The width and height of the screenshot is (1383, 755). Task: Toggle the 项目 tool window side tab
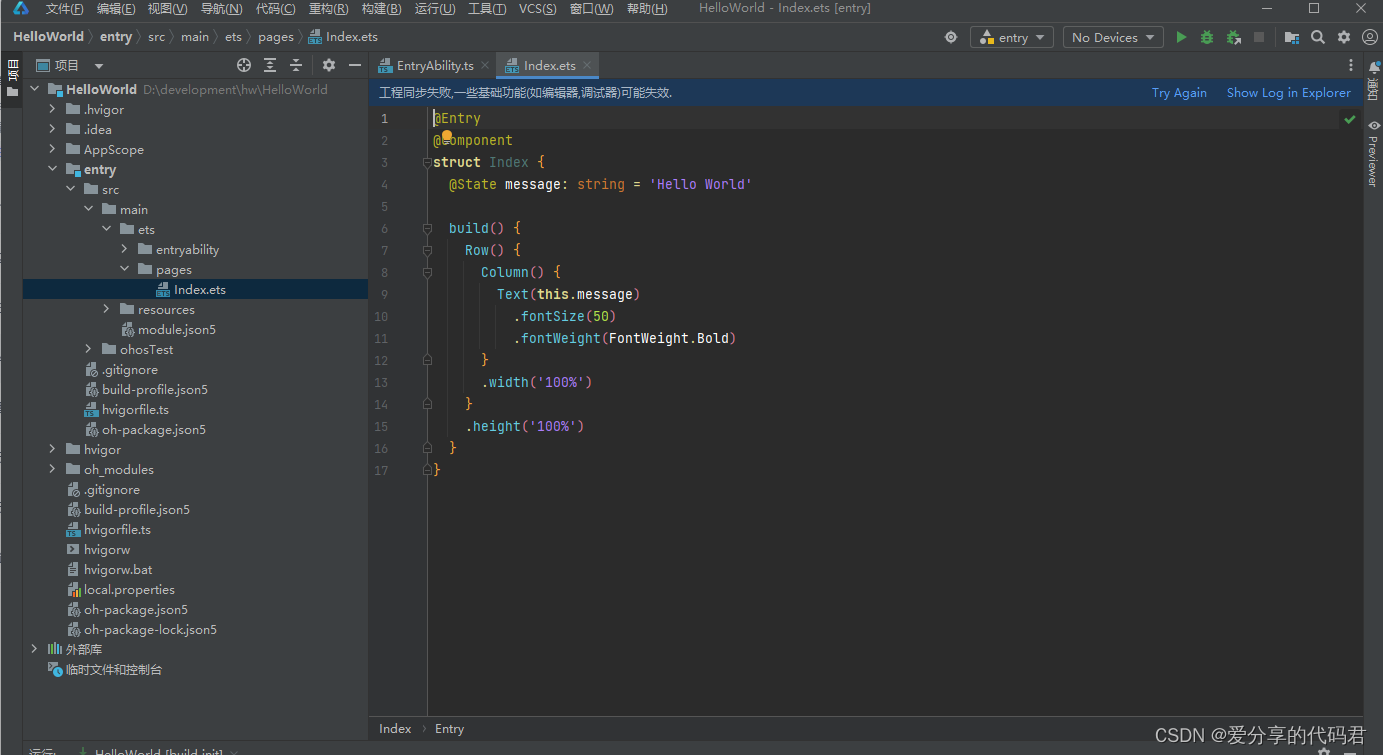[12, 78]
